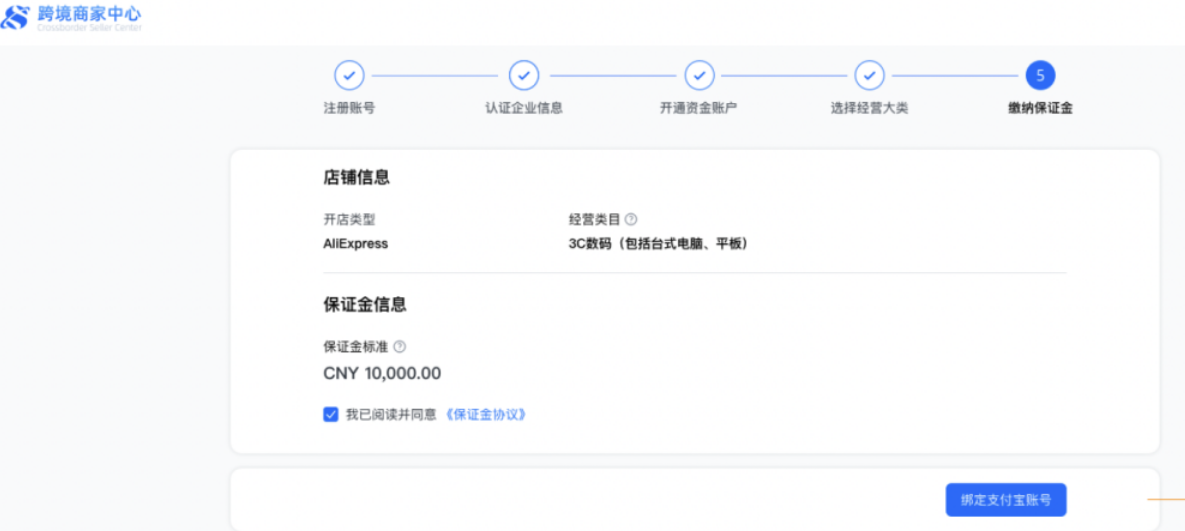This screenshot has height=531, width=1185.
Task: Uncheck the 我已阅读并同意 checkbox
Action: tap(330, 414)
